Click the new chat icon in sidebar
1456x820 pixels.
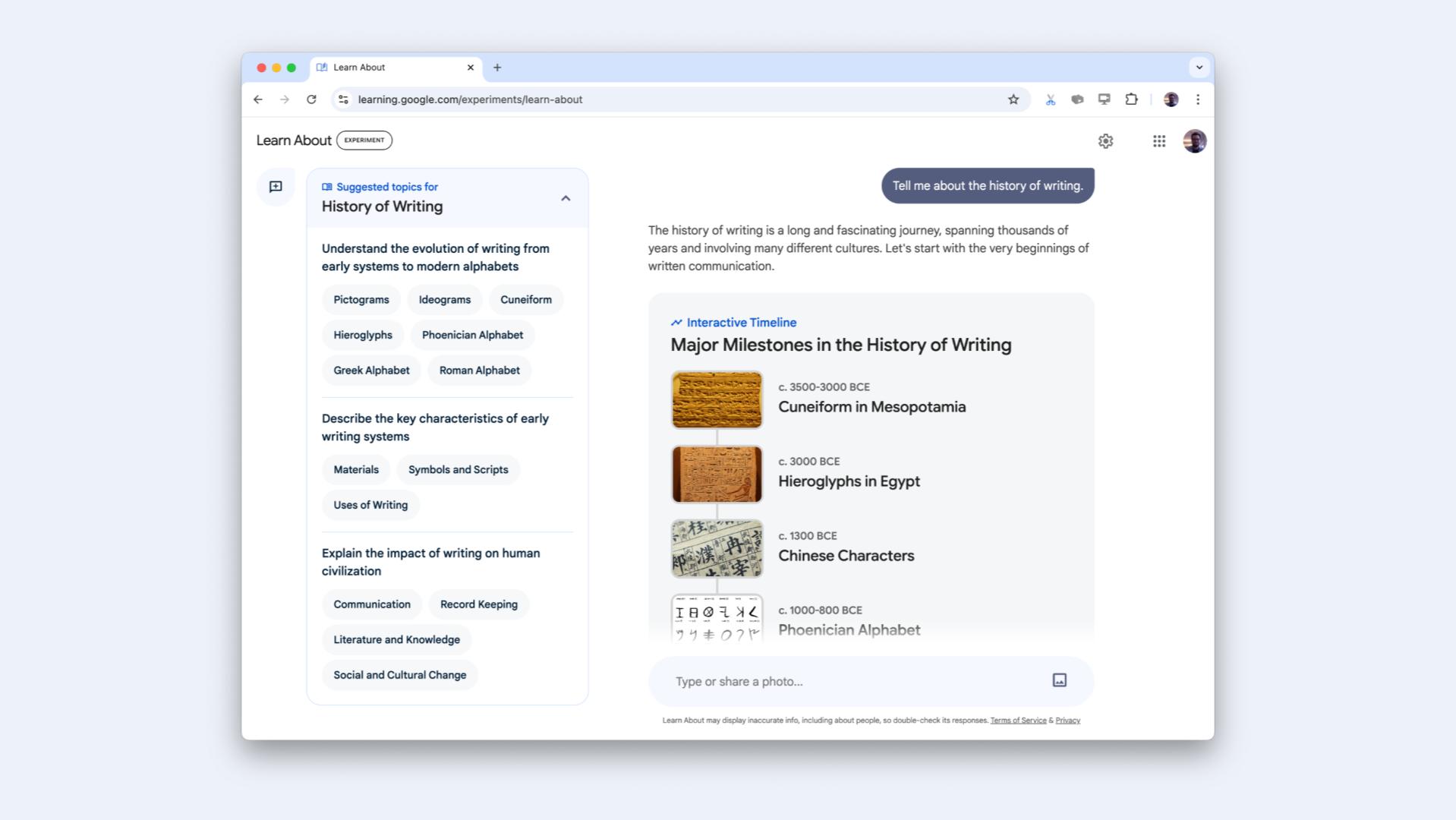point(276,187)
